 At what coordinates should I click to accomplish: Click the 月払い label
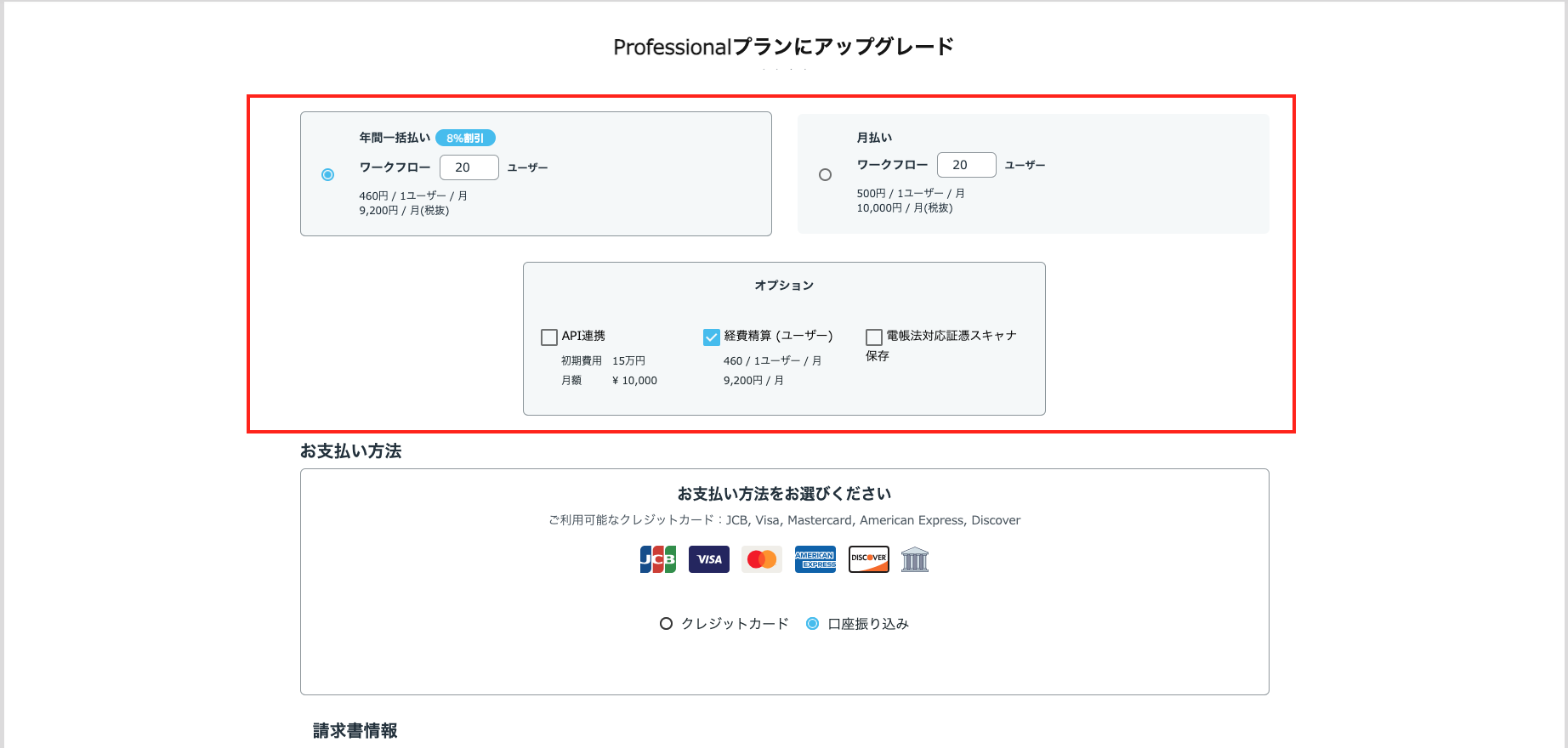874,138
